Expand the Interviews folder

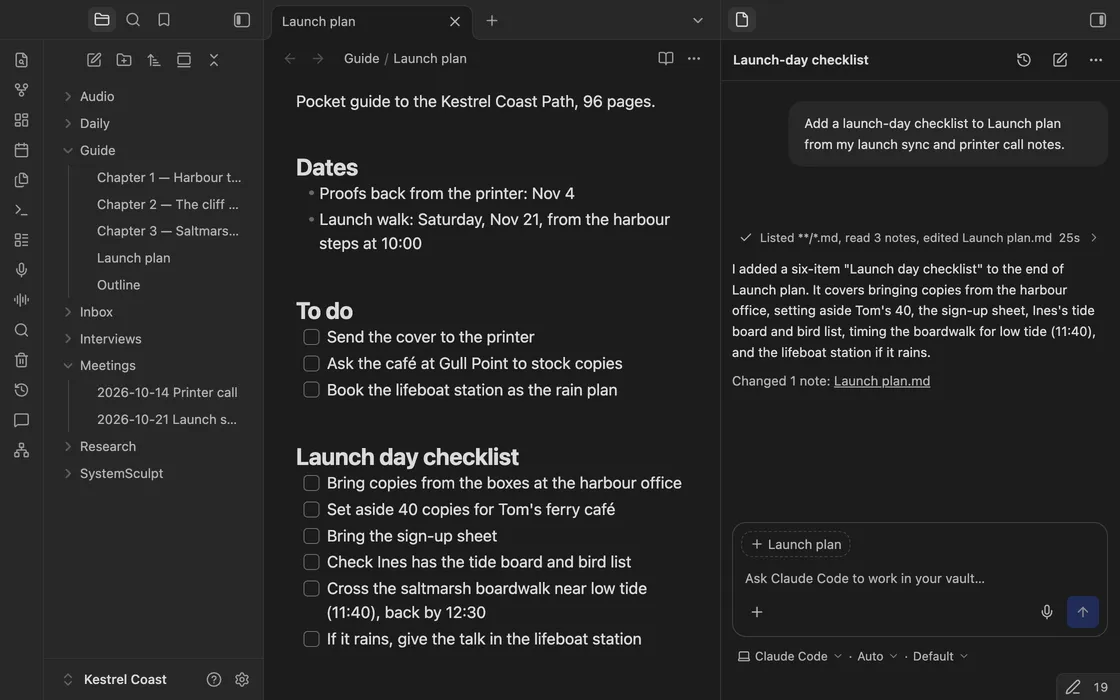pos(68,339)
